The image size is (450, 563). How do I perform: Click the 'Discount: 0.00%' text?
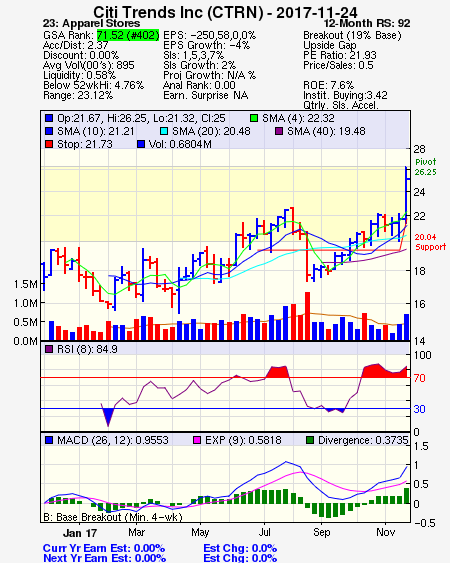pos(81,55)
